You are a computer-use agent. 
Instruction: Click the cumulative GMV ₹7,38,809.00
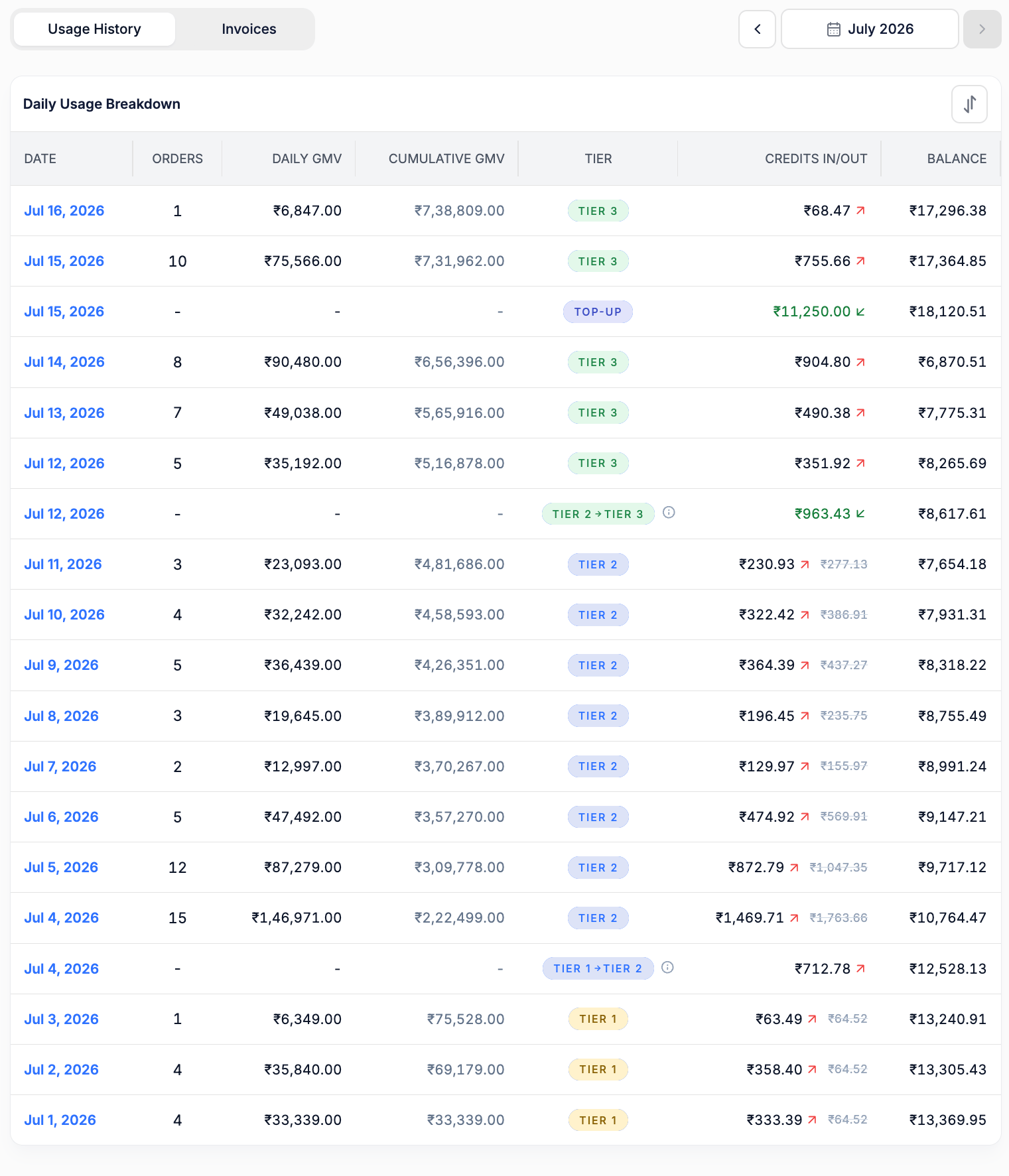click(x=459, y=210)
